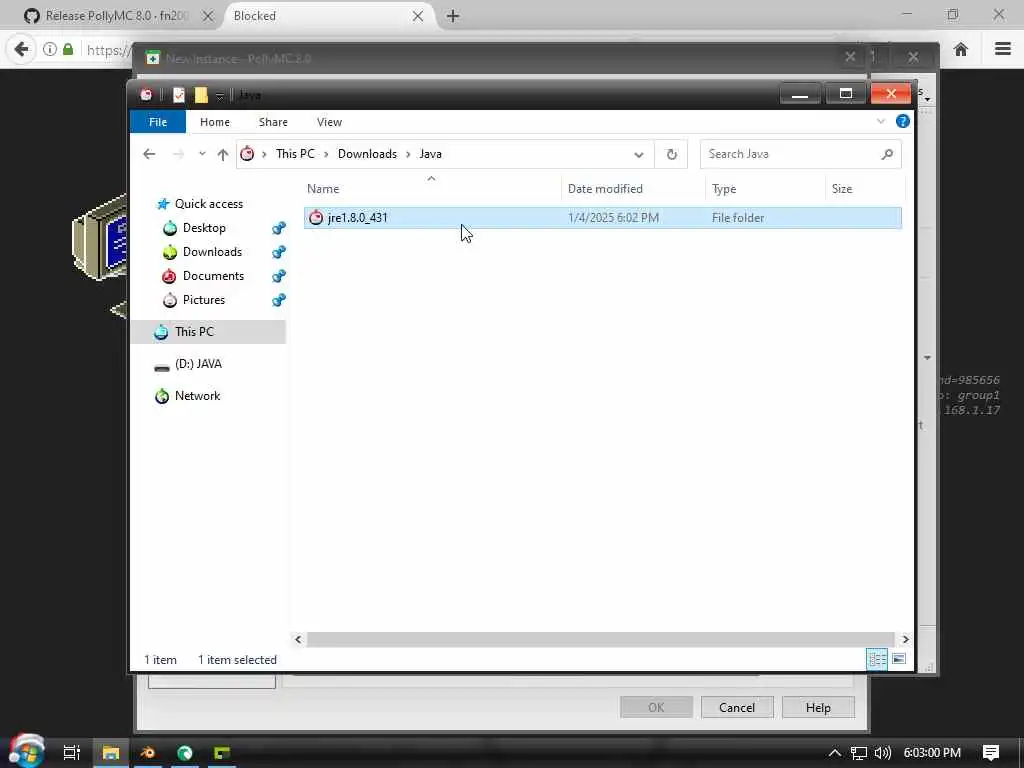
Task: Open quick access toolbar customize dropdown
Action: (x=220, y=96)
